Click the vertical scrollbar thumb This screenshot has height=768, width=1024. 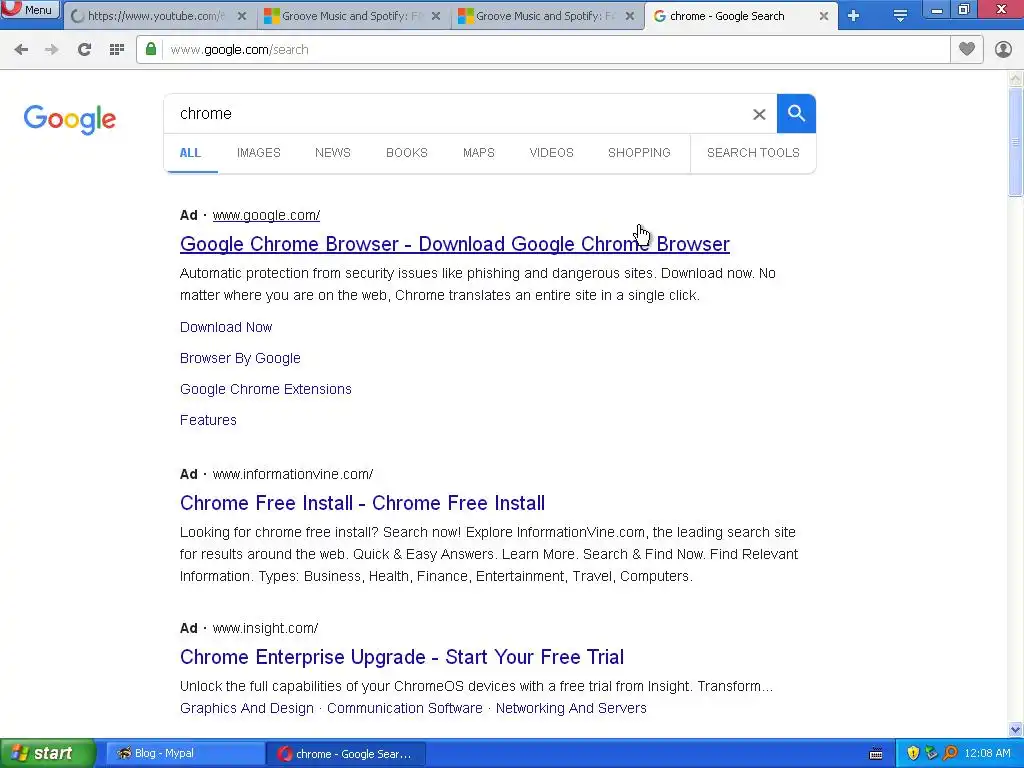point(1016,141)
